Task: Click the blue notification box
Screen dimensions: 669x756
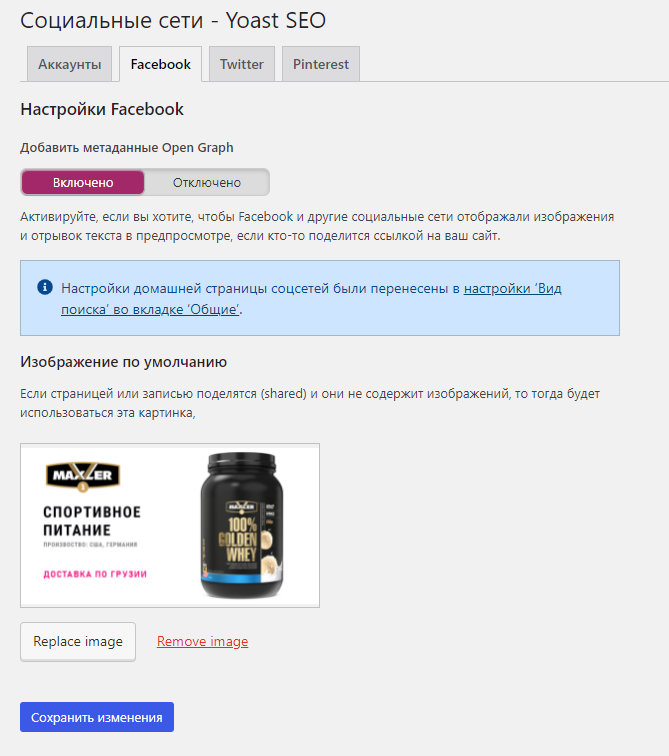Action: (x=320, y=298)
